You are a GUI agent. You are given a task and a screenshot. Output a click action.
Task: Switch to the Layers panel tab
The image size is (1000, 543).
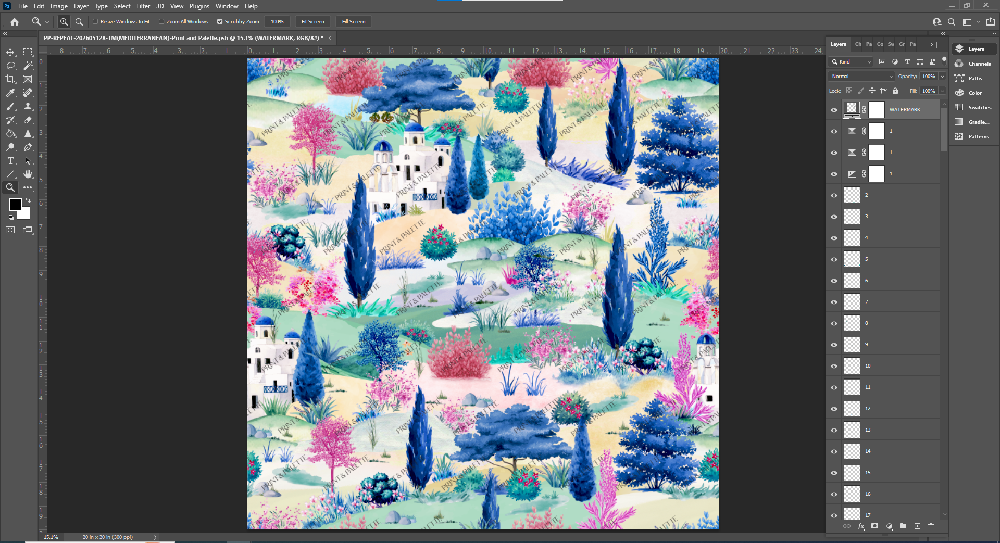click(x=838, y=44)
